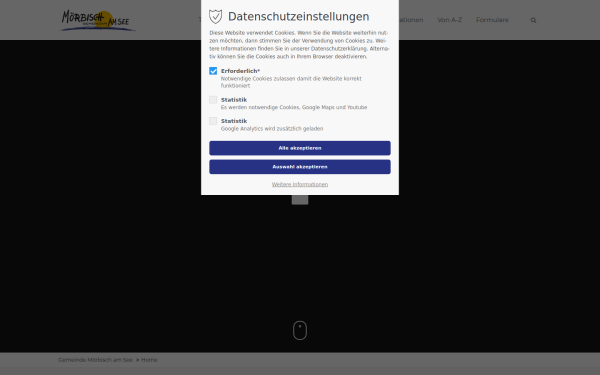The width and height of the screenshot is (600, 375).
Task: Click text 'Google Analytics wird zusätzlich geladen'
Action: pyautogui.click(x=272, y=129)
